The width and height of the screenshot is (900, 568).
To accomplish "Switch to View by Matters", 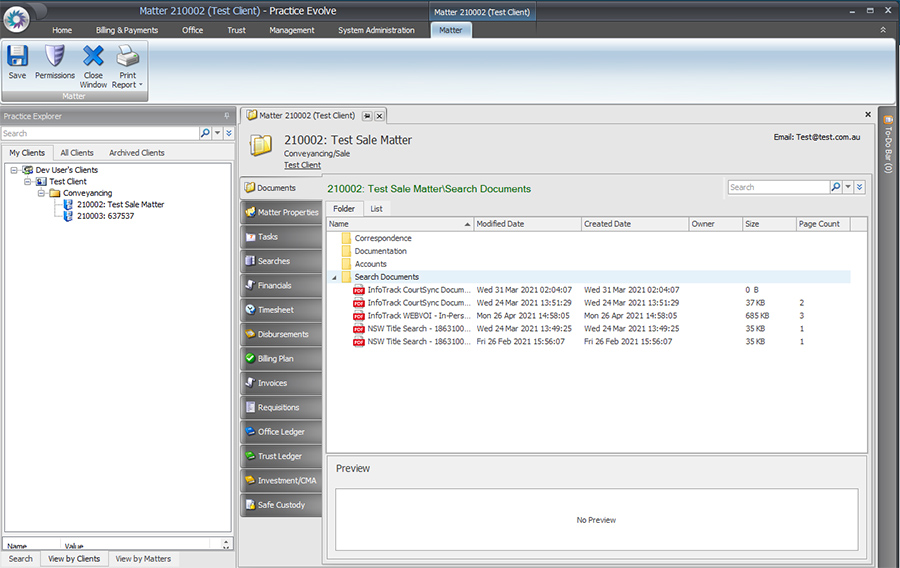I will 143,559.
